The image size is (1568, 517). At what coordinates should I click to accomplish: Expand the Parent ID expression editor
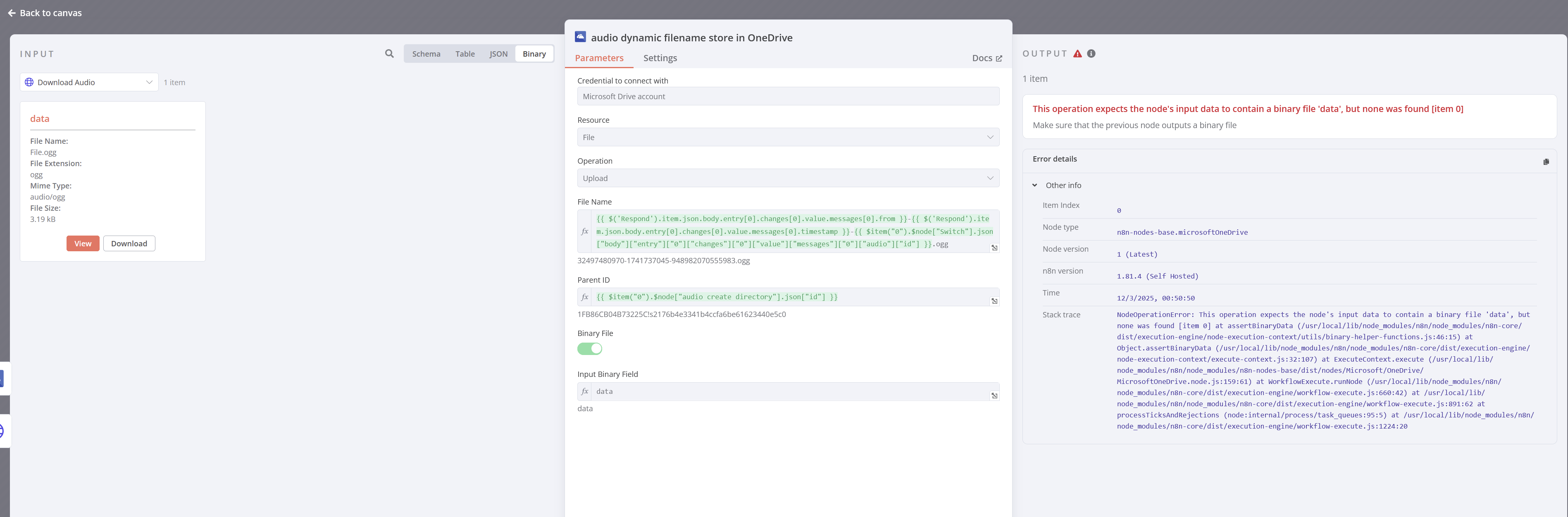point(994,301)
